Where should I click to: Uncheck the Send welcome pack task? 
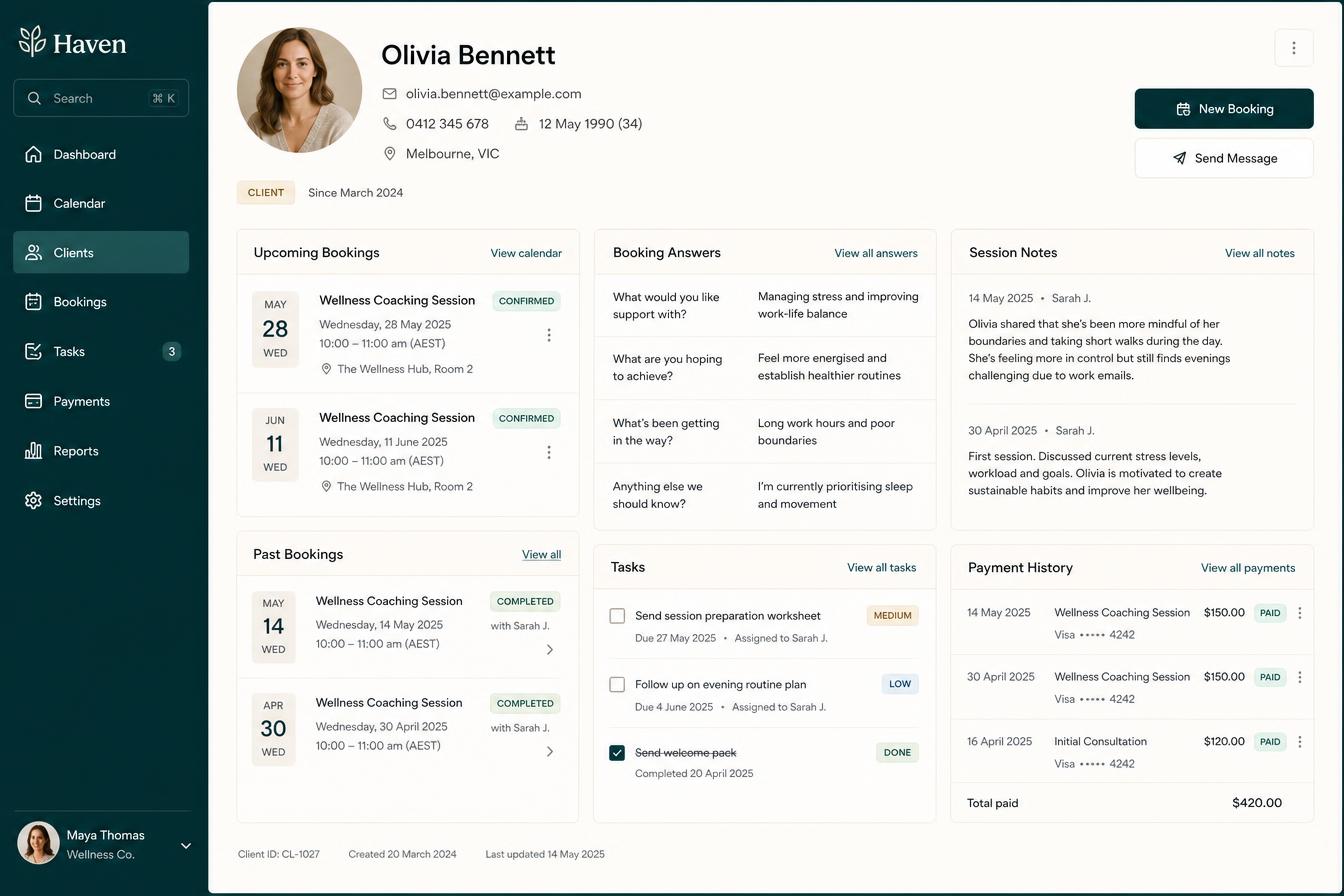[617, 753]
